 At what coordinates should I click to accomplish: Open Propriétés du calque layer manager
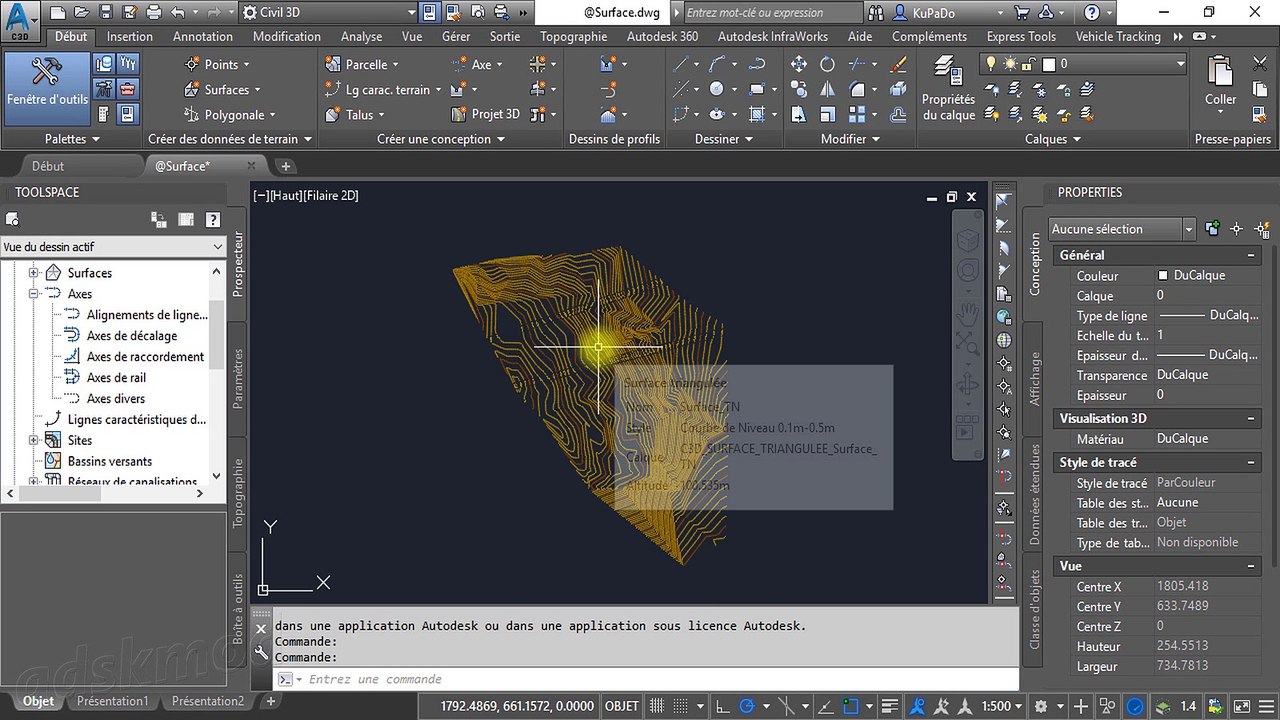948,88
